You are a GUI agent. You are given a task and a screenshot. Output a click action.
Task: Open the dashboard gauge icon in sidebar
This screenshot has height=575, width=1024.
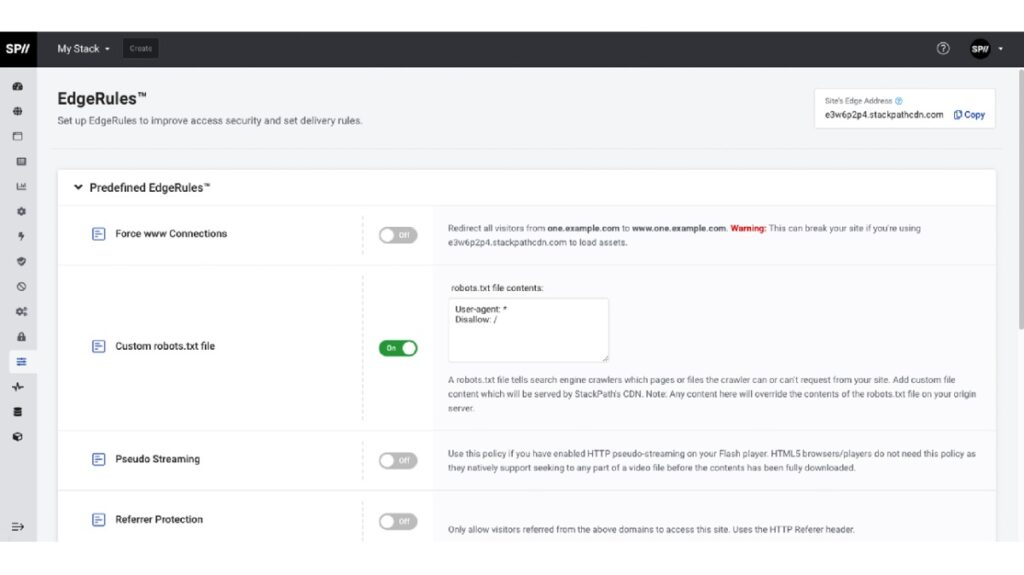[18, 86]
